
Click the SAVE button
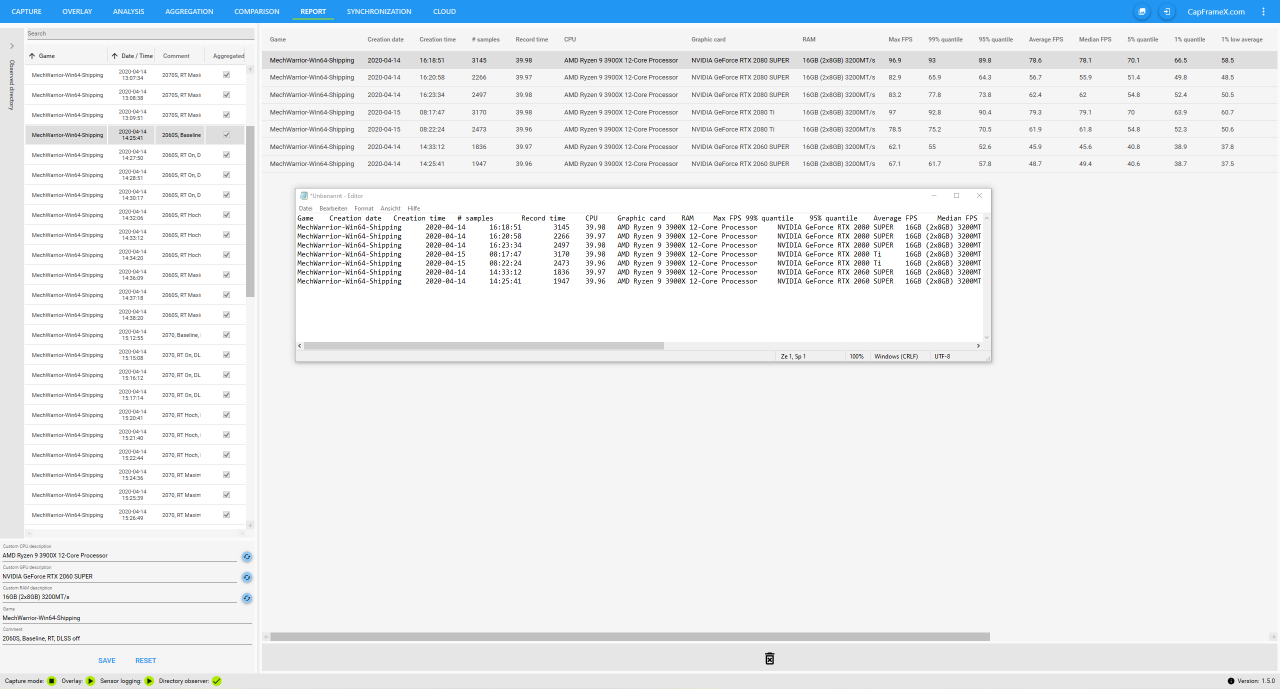(x=107, y=660)
